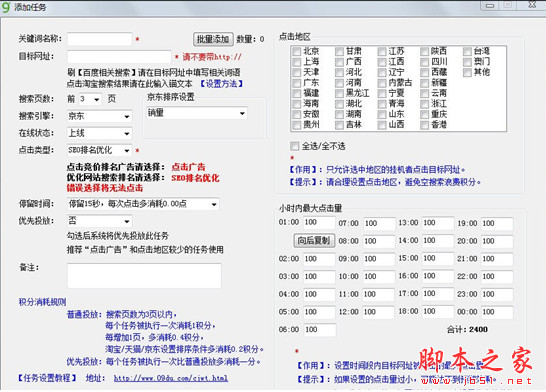Open the 设置方法 link

[222, 84]
